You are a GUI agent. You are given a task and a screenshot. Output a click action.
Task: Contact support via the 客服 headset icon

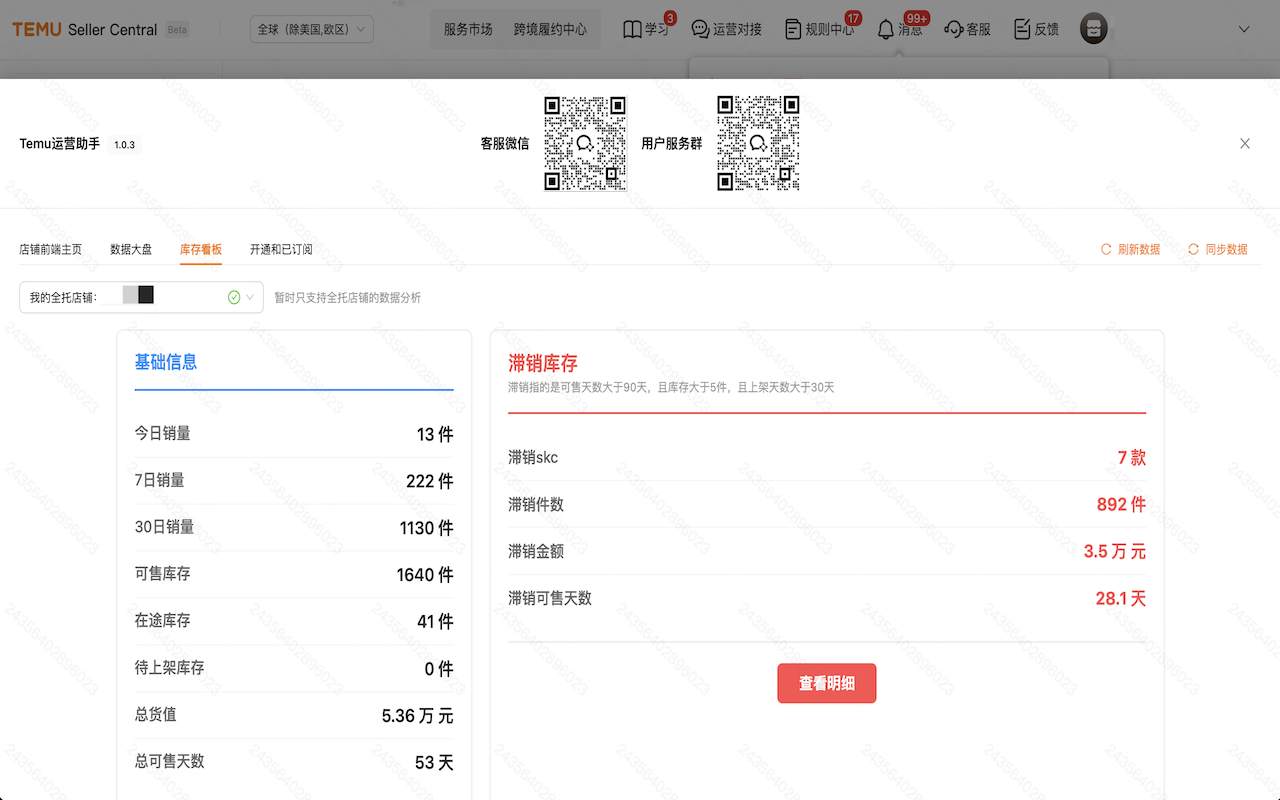tap(965, 29)
